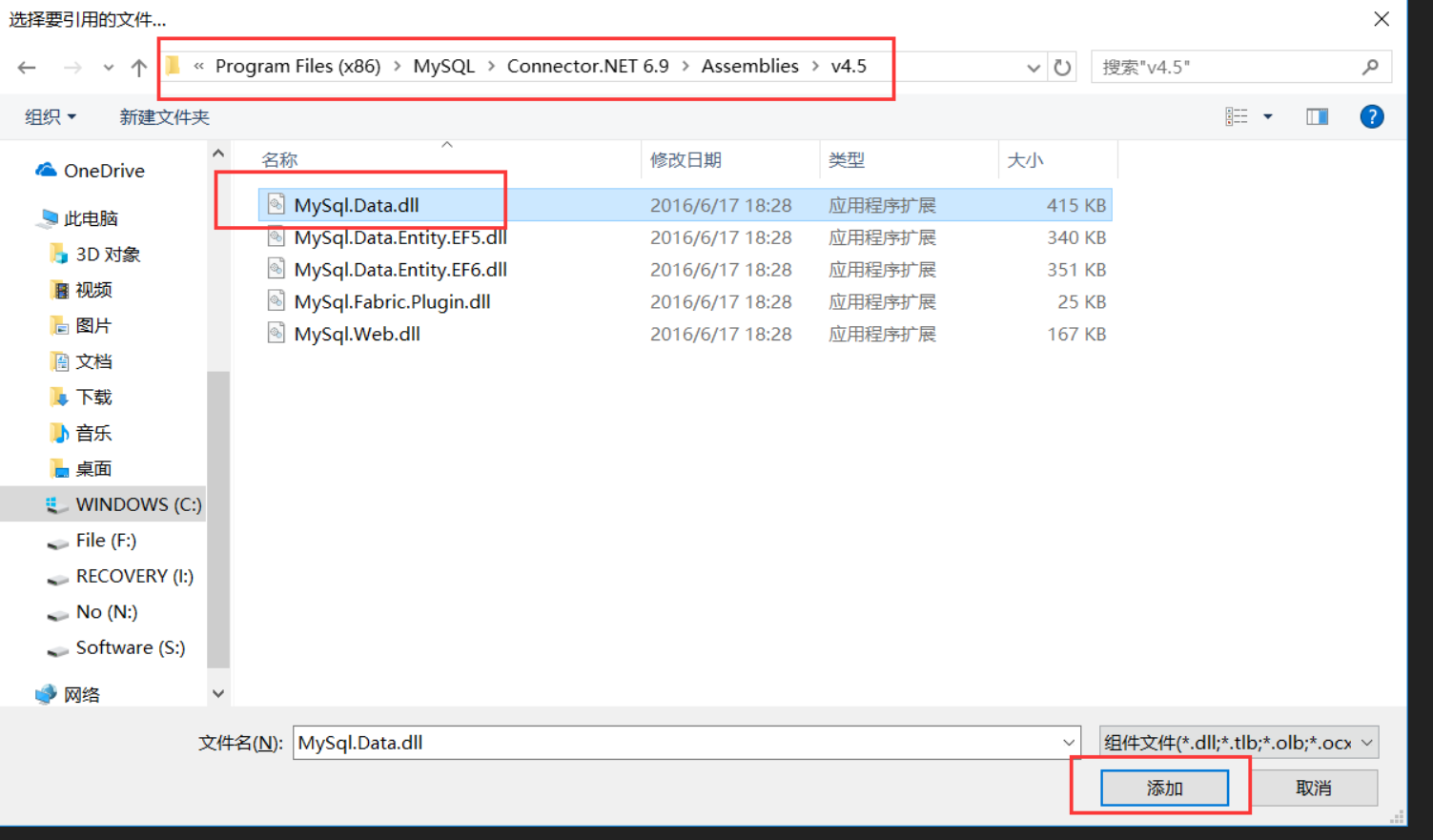The width and height of the screenshot is (1433, 840).
Task: Click the search magnifier icon
Action: coord(1370,67)
